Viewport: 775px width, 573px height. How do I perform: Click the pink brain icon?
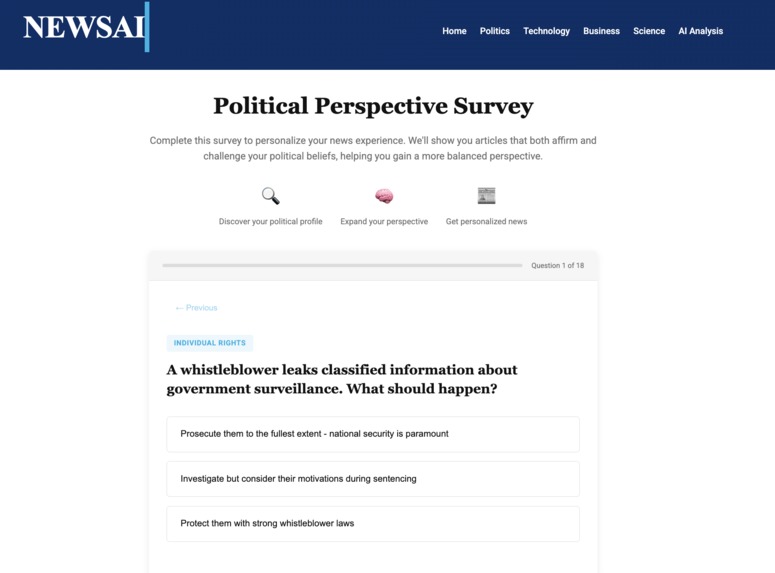coord(384,196)
